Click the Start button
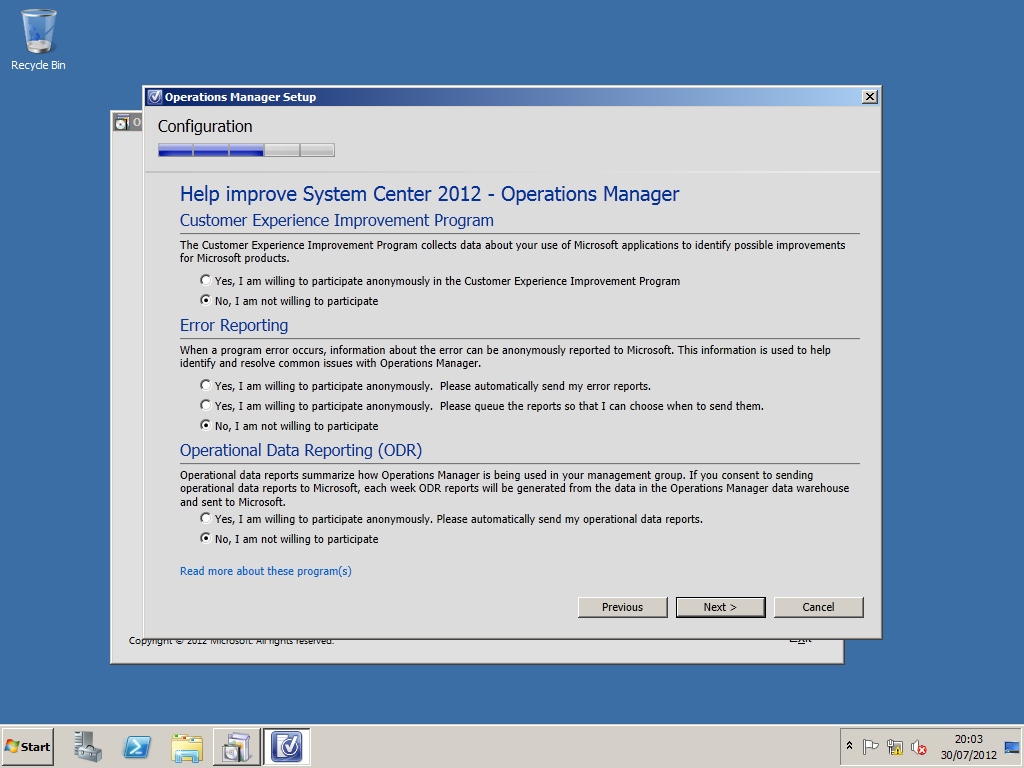The image size is (1024, 768). coord(27,746)
